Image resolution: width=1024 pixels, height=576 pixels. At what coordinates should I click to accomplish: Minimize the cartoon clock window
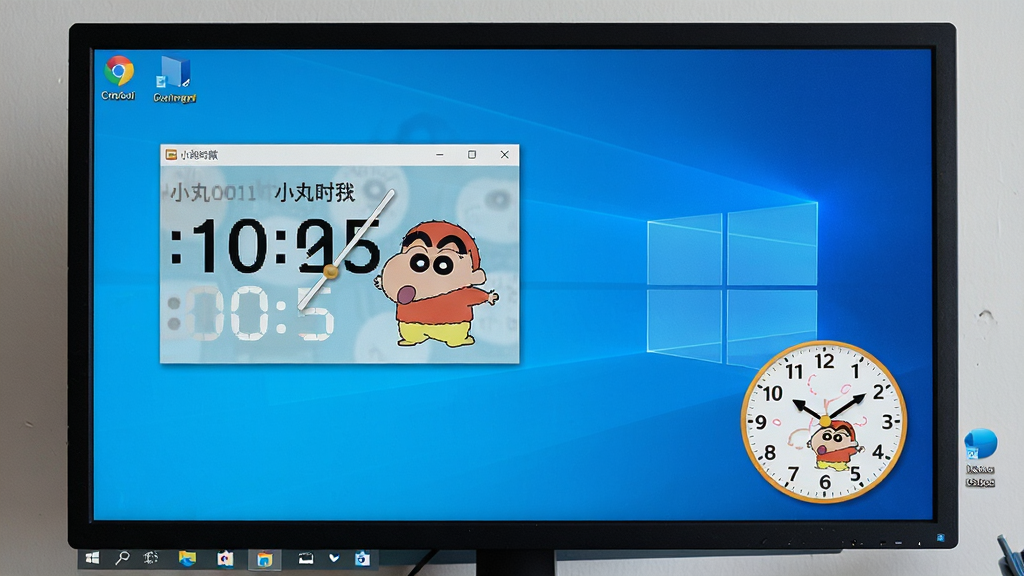[x=440, y=155]
